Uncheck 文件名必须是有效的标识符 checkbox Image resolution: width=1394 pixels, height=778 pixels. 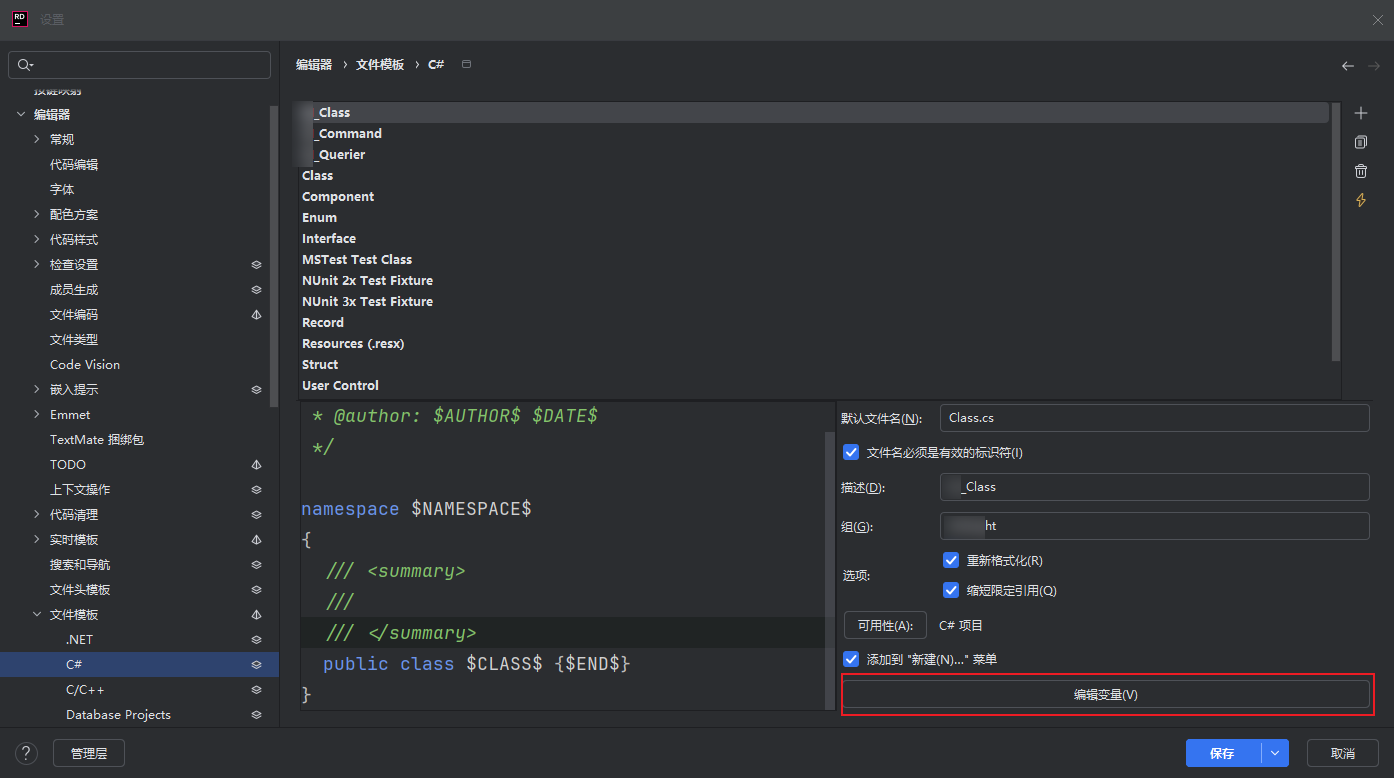pyautogui.click(x=851, y=452)
